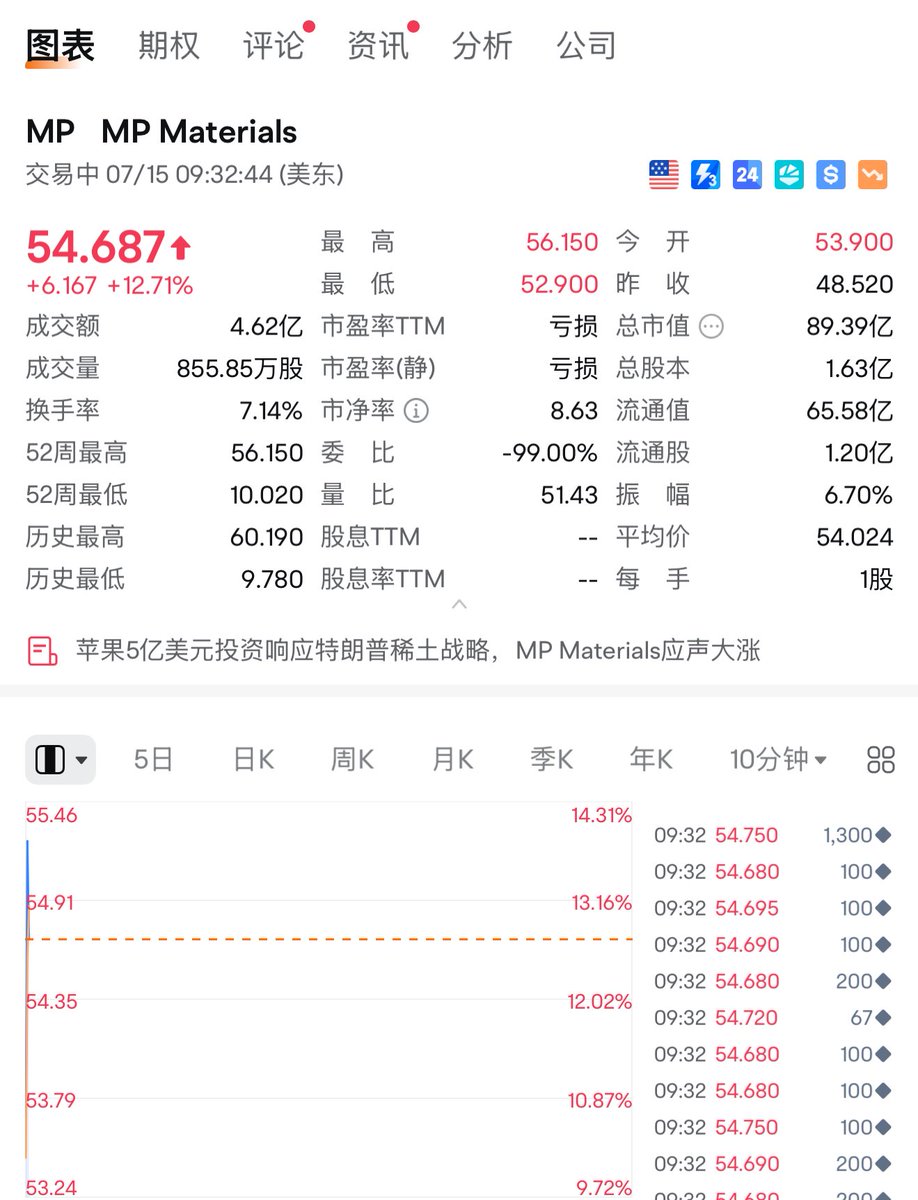Go to the 公司 tab
The height and width of the screenshot is (1200, 918).
click(x=586, y=45)
